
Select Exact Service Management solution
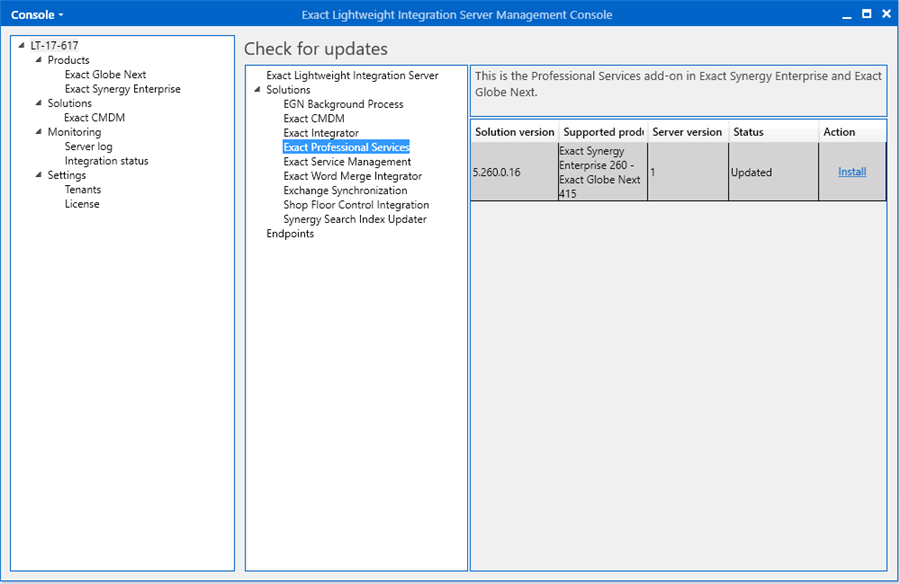(347, 161)
